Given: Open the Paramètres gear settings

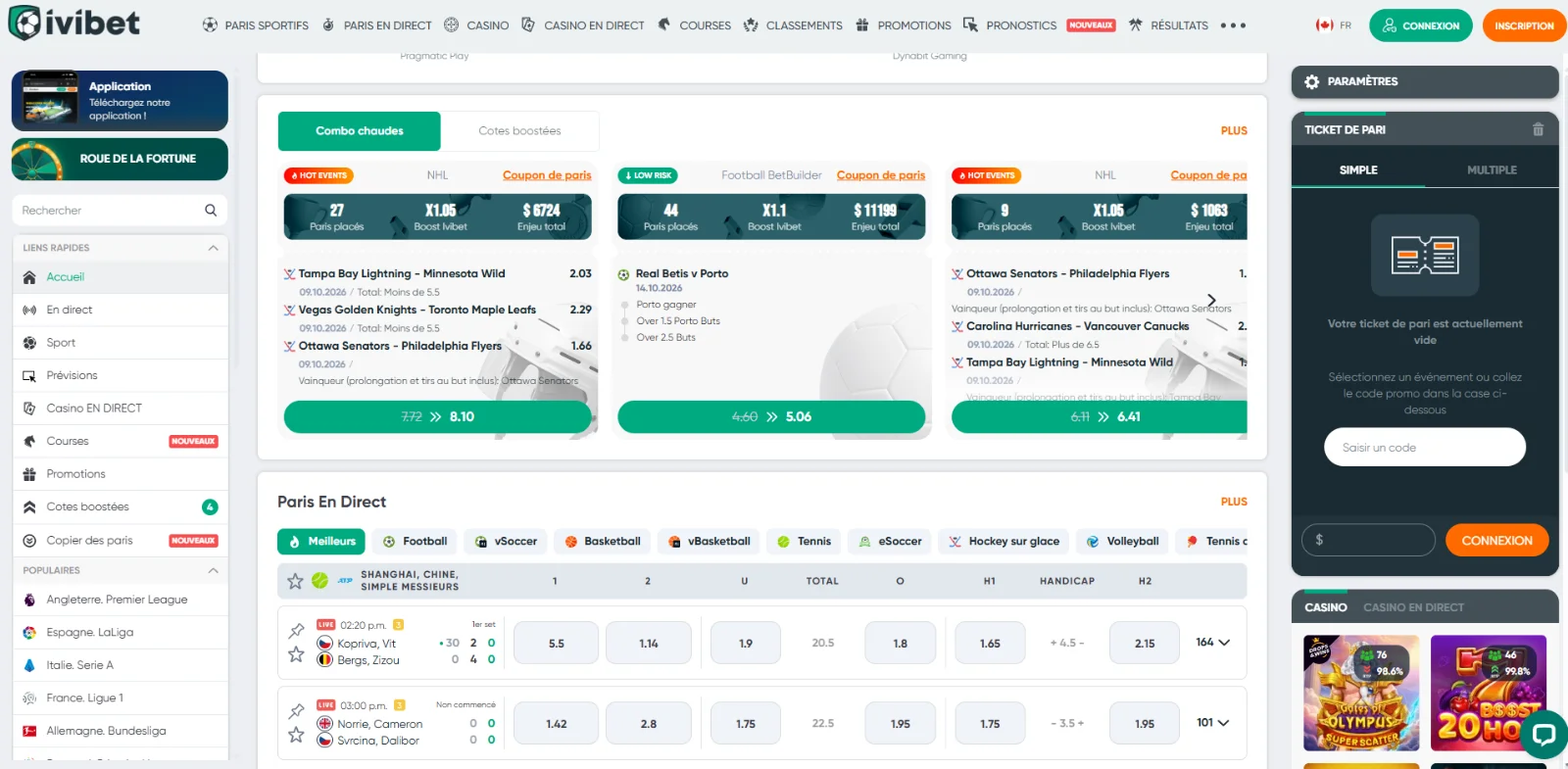Looking at the screenshot, I should (x=1312, y=82).
